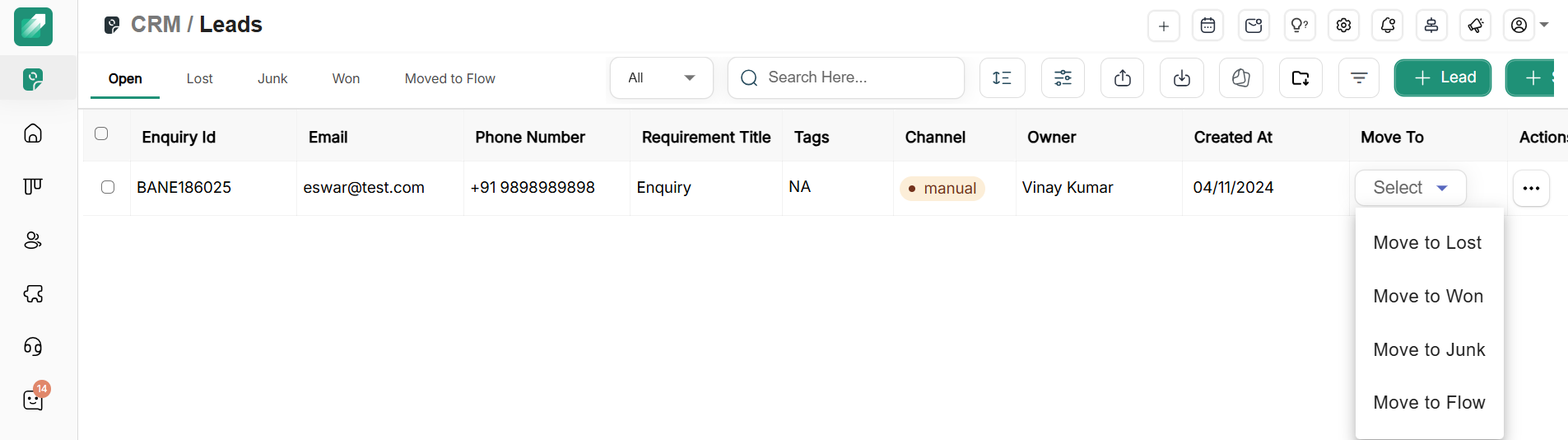Choose Move to Junk from the menu
Screen dimensions: 1568x440
pos(1429,349)
